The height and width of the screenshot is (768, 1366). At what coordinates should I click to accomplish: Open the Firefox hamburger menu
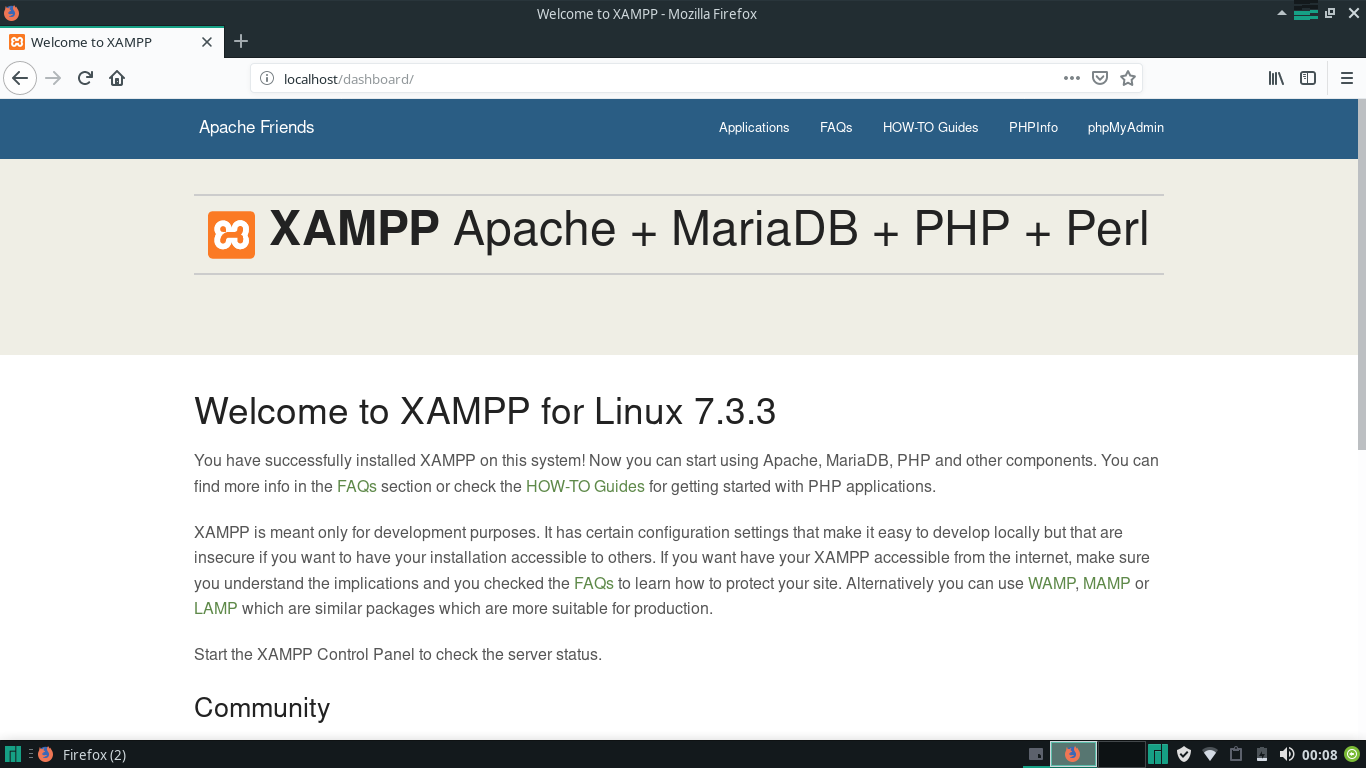click(x=1346, y=78)
